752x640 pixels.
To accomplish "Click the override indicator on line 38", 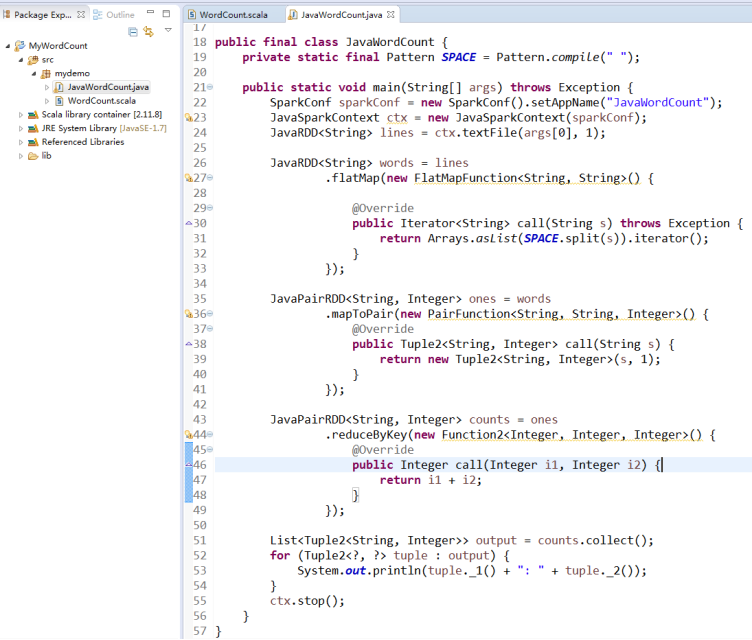I will click(188, 344).
